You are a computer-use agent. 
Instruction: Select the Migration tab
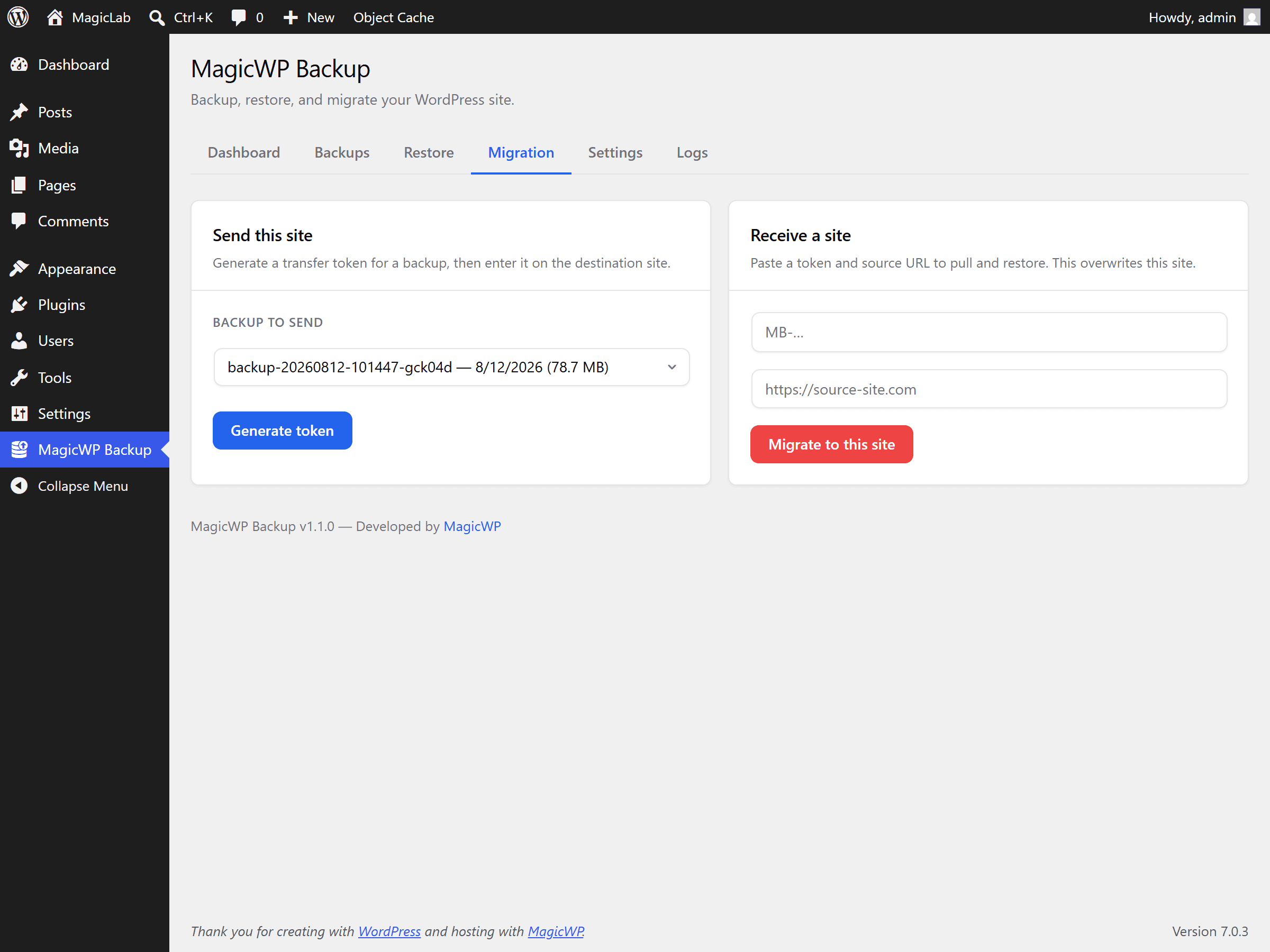(521, 152)
